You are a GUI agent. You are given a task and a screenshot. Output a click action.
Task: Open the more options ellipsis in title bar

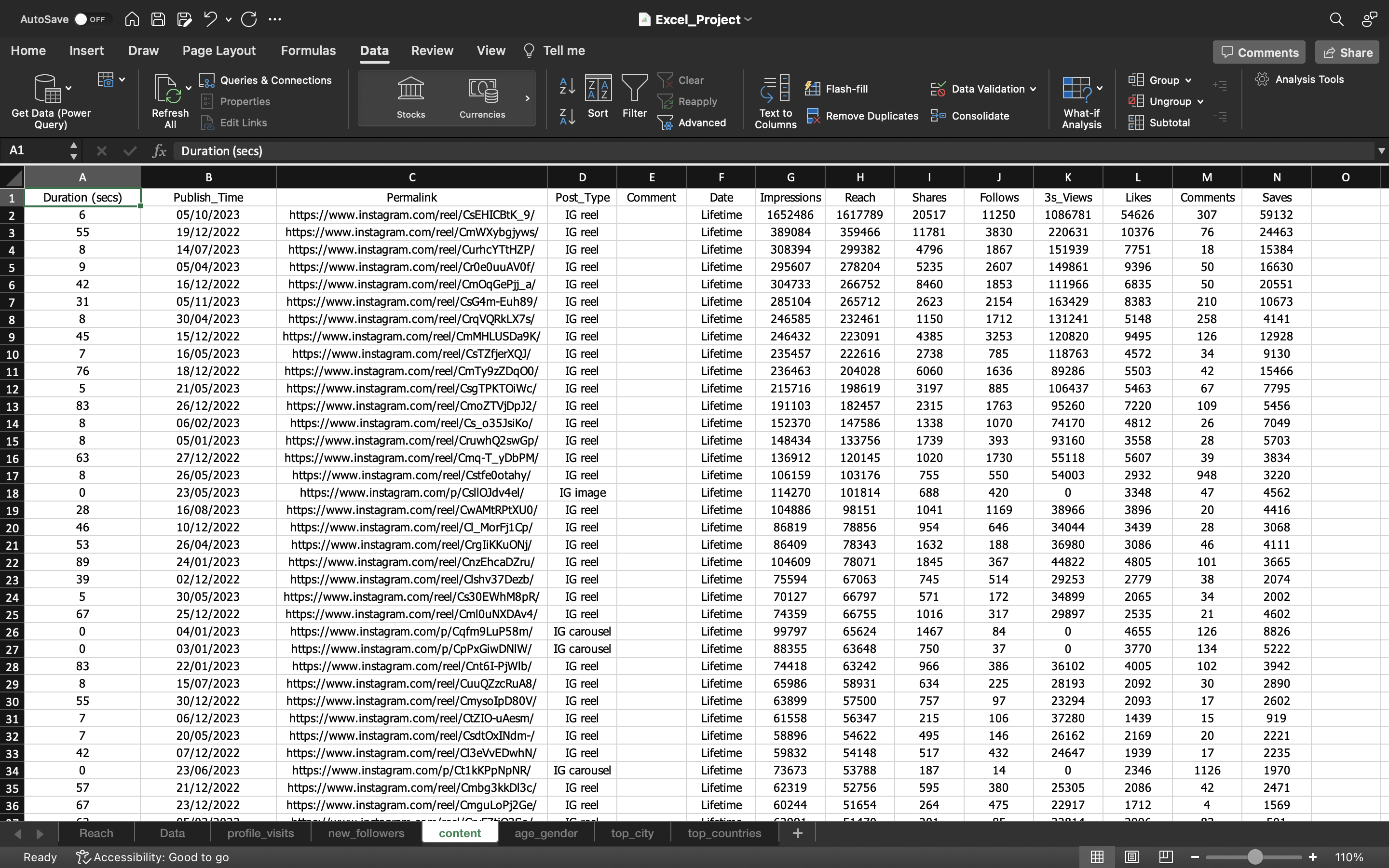click(x=275, y=19)
